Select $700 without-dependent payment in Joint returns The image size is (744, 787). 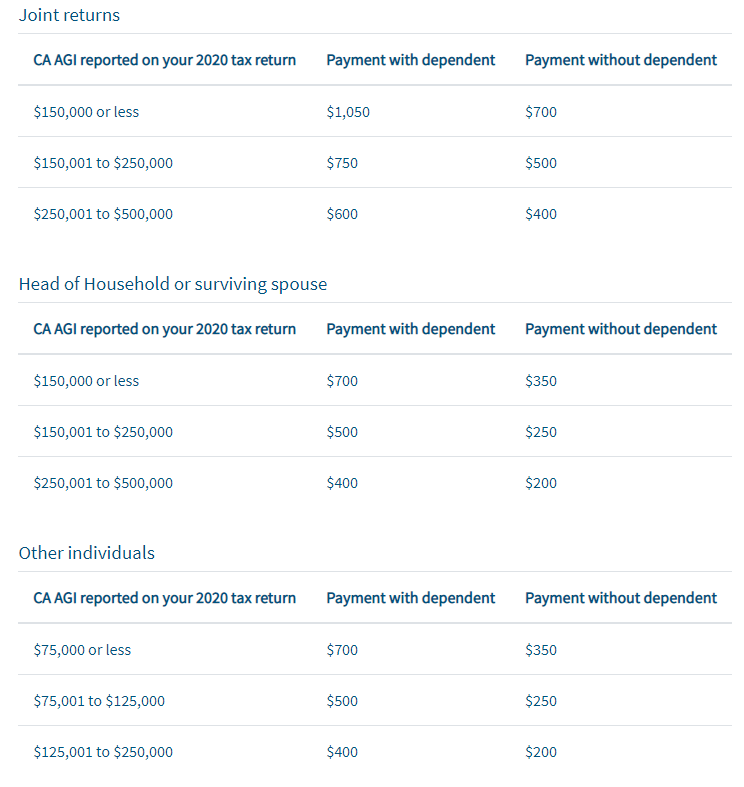(541, 112)
